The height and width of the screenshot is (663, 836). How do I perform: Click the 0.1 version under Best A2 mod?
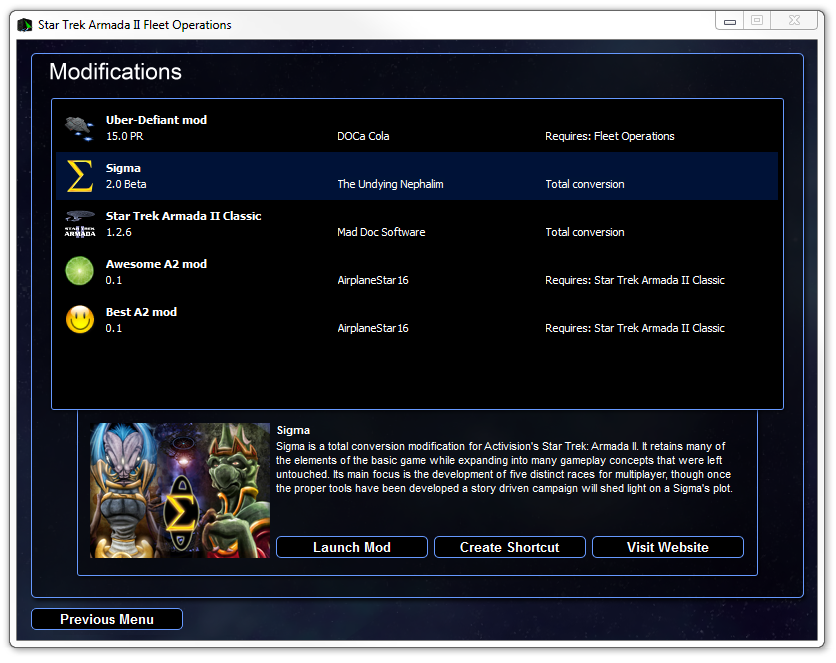(x=114, y=328)
